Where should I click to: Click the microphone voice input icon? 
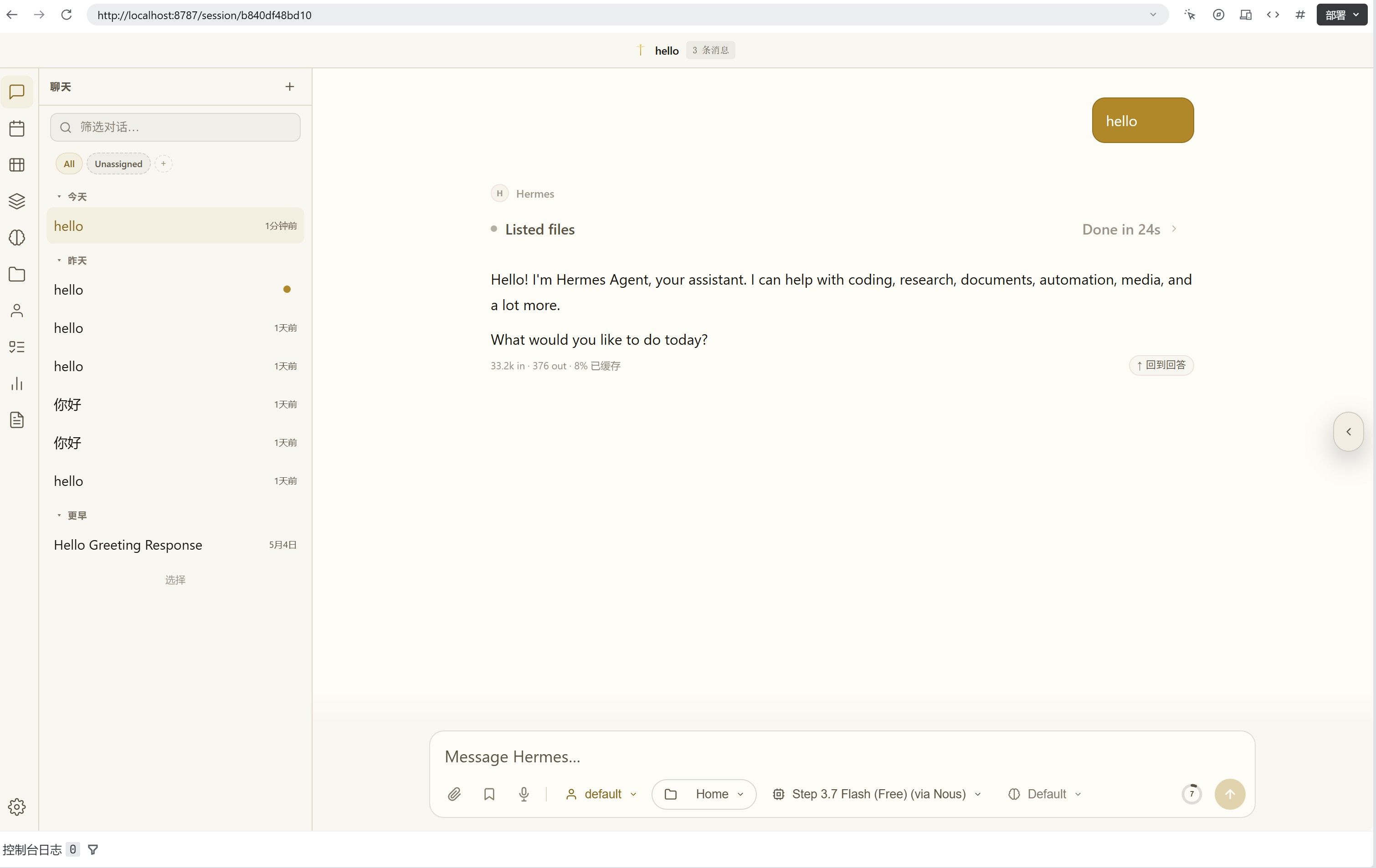pos(524,794)
